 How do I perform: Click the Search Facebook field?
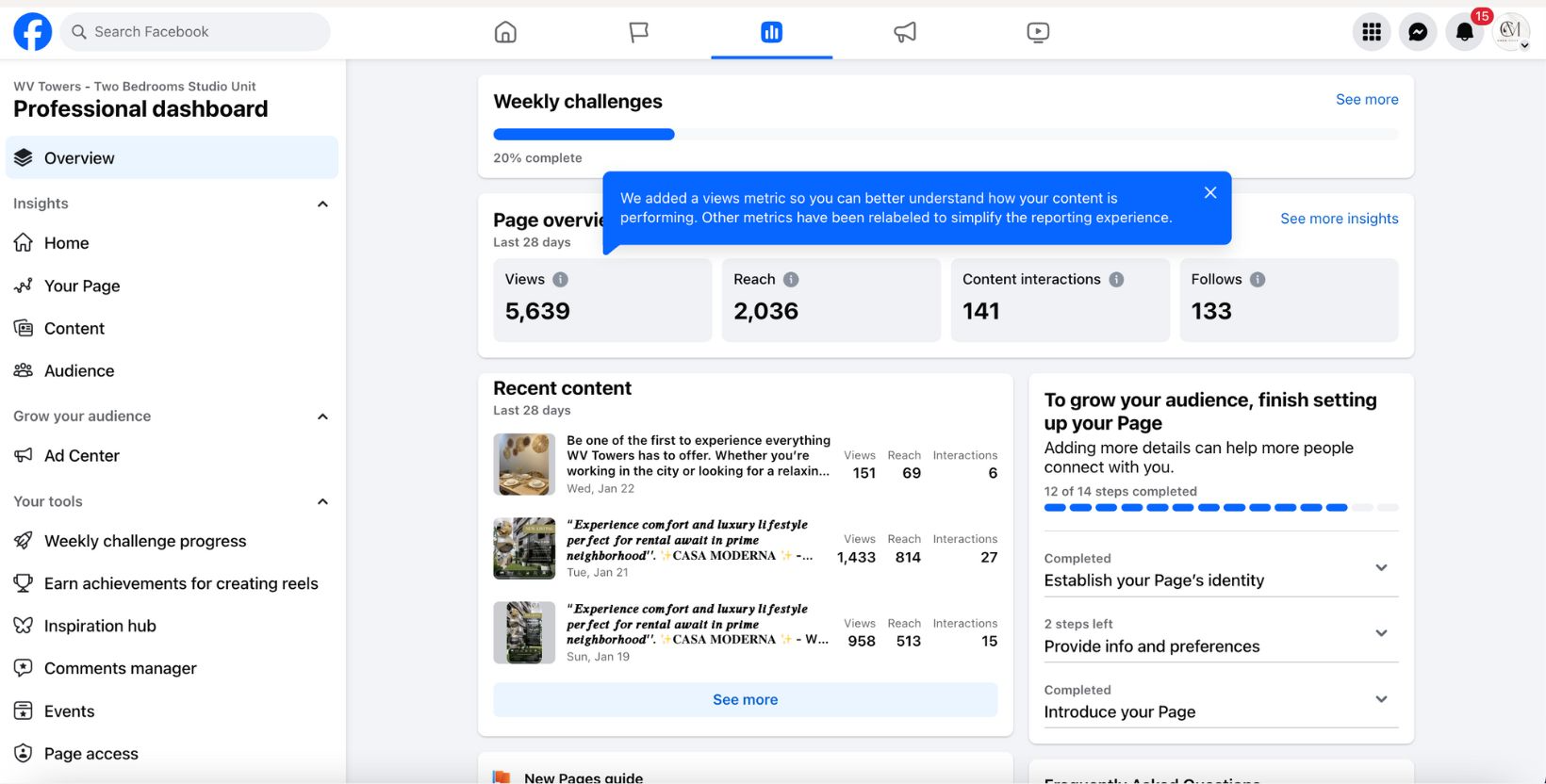coord(196,32)
